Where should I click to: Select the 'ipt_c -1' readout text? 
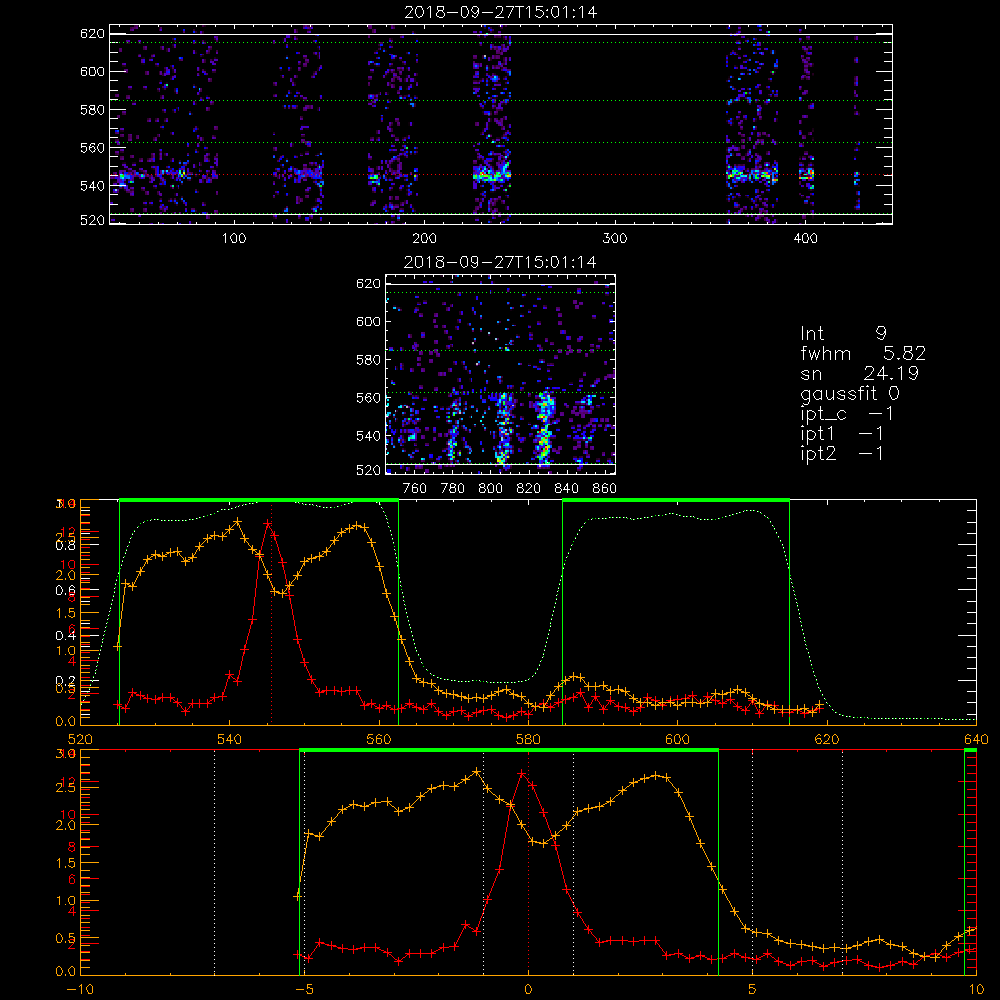click(x=847, y=414)
